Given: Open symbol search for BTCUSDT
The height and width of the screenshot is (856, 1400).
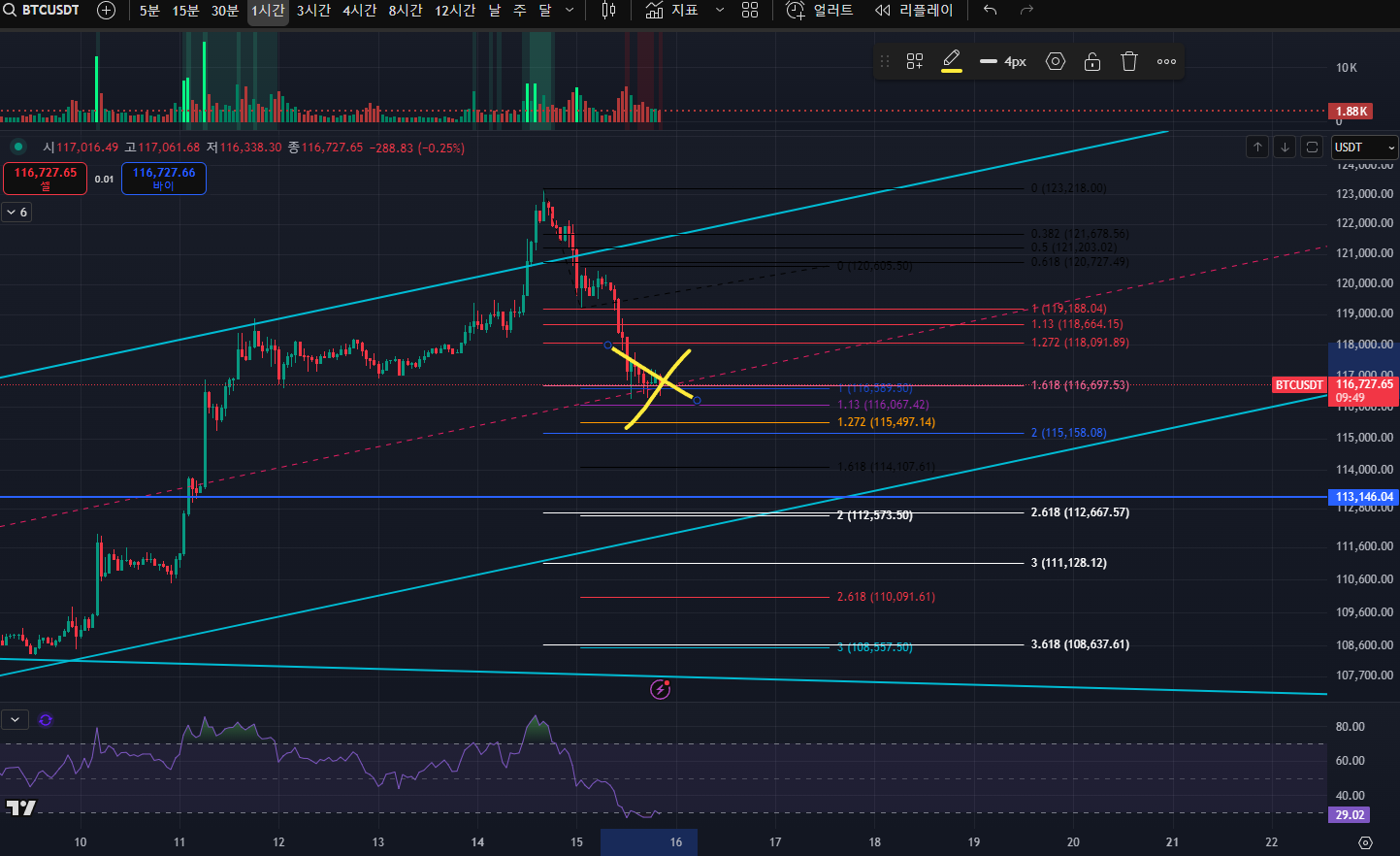Looking at the screenshot, I should [x=43, y=10].
